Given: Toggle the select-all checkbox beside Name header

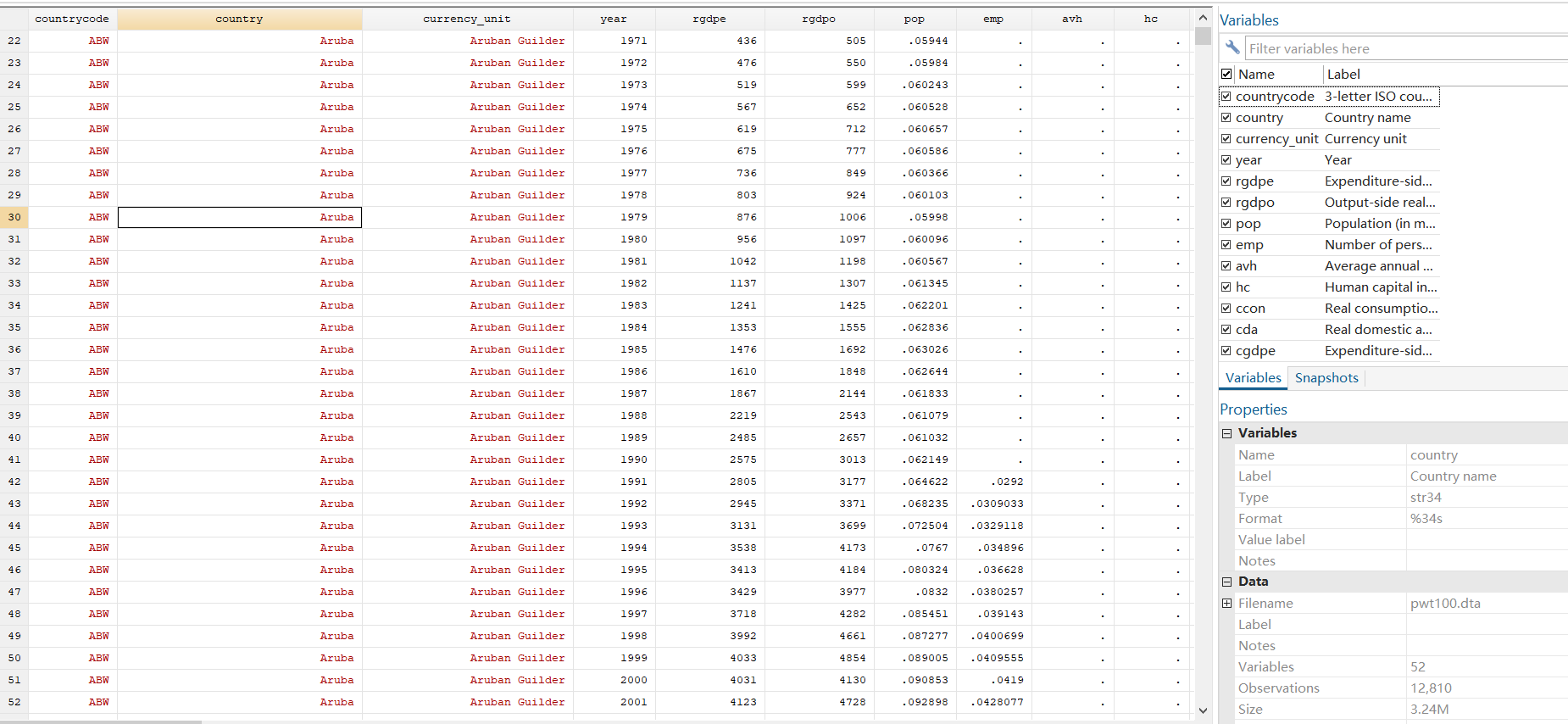Looking at the screenshot, I should (1226, 74).
